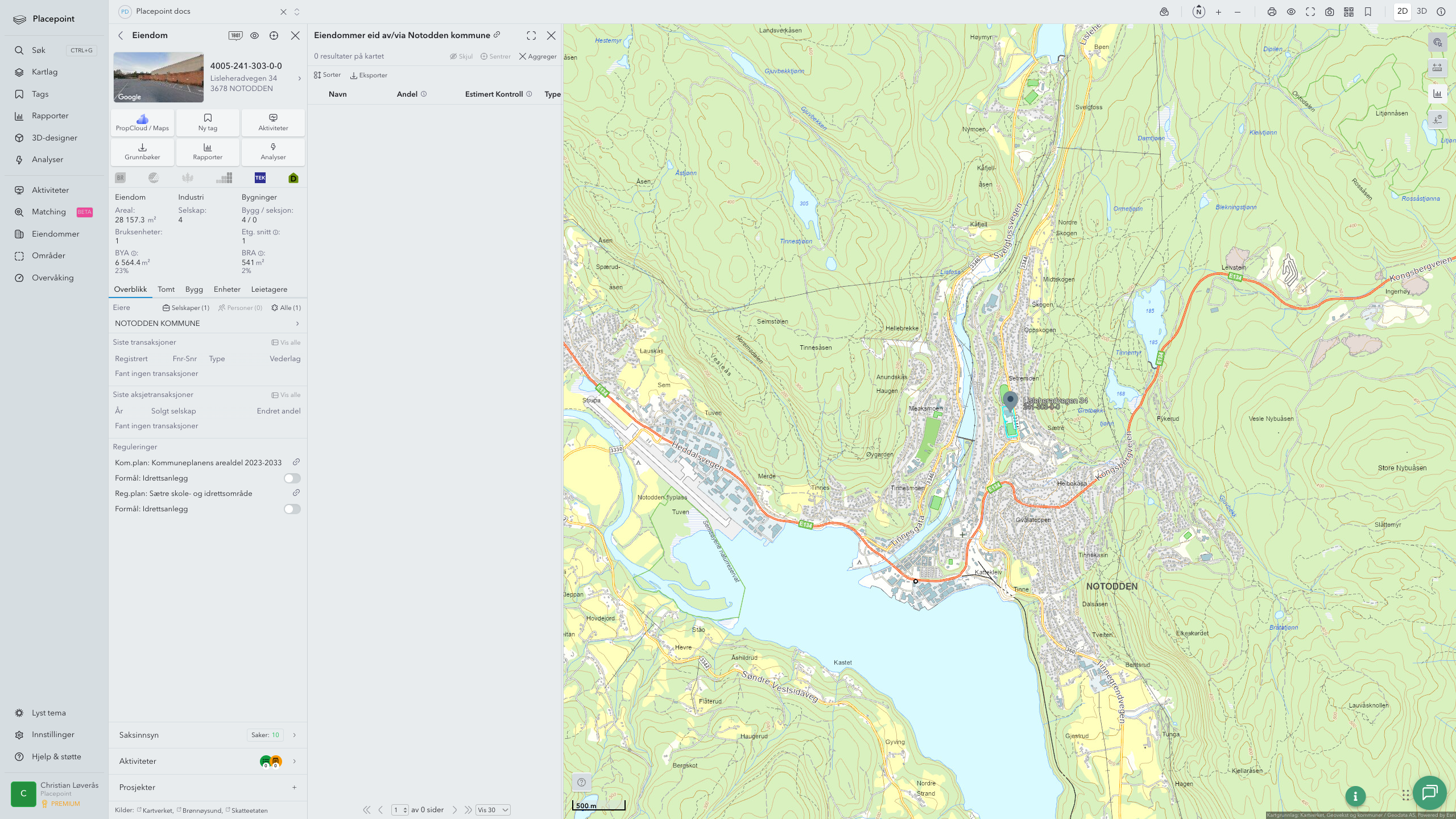Screen dimensions: 1456x819
Task: Open 3D-designer in sidebar
Action: (x=55, y=138)
